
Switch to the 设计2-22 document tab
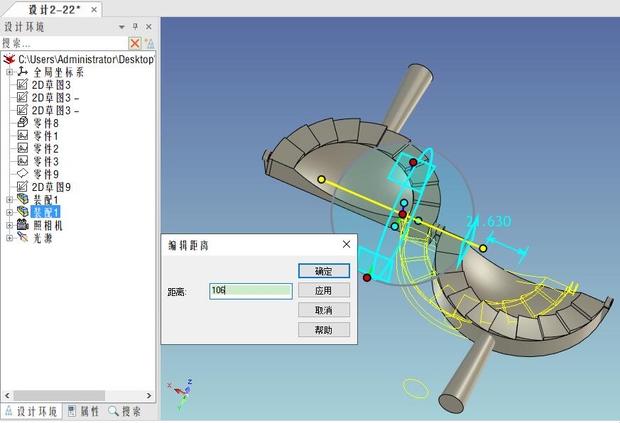tap(53, 9)
